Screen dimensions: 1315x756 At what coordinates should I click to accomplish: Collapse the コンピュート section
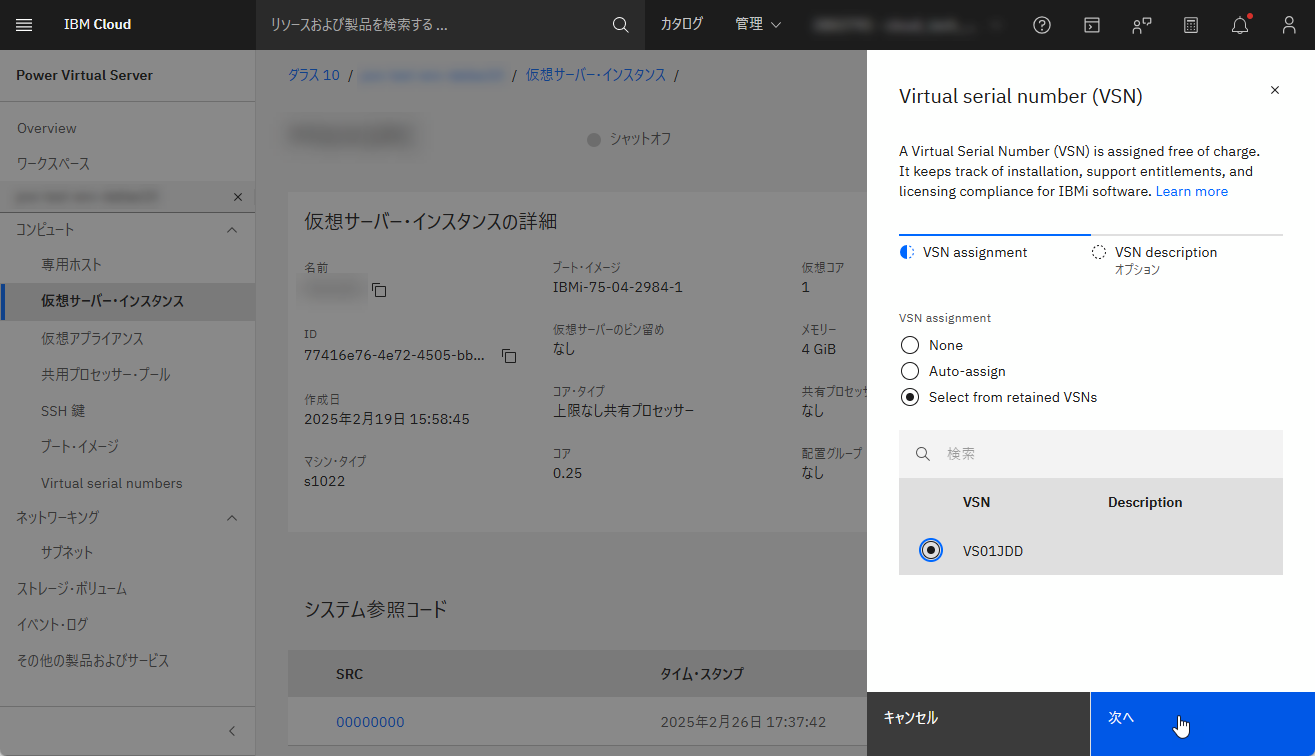pos(232,230)
